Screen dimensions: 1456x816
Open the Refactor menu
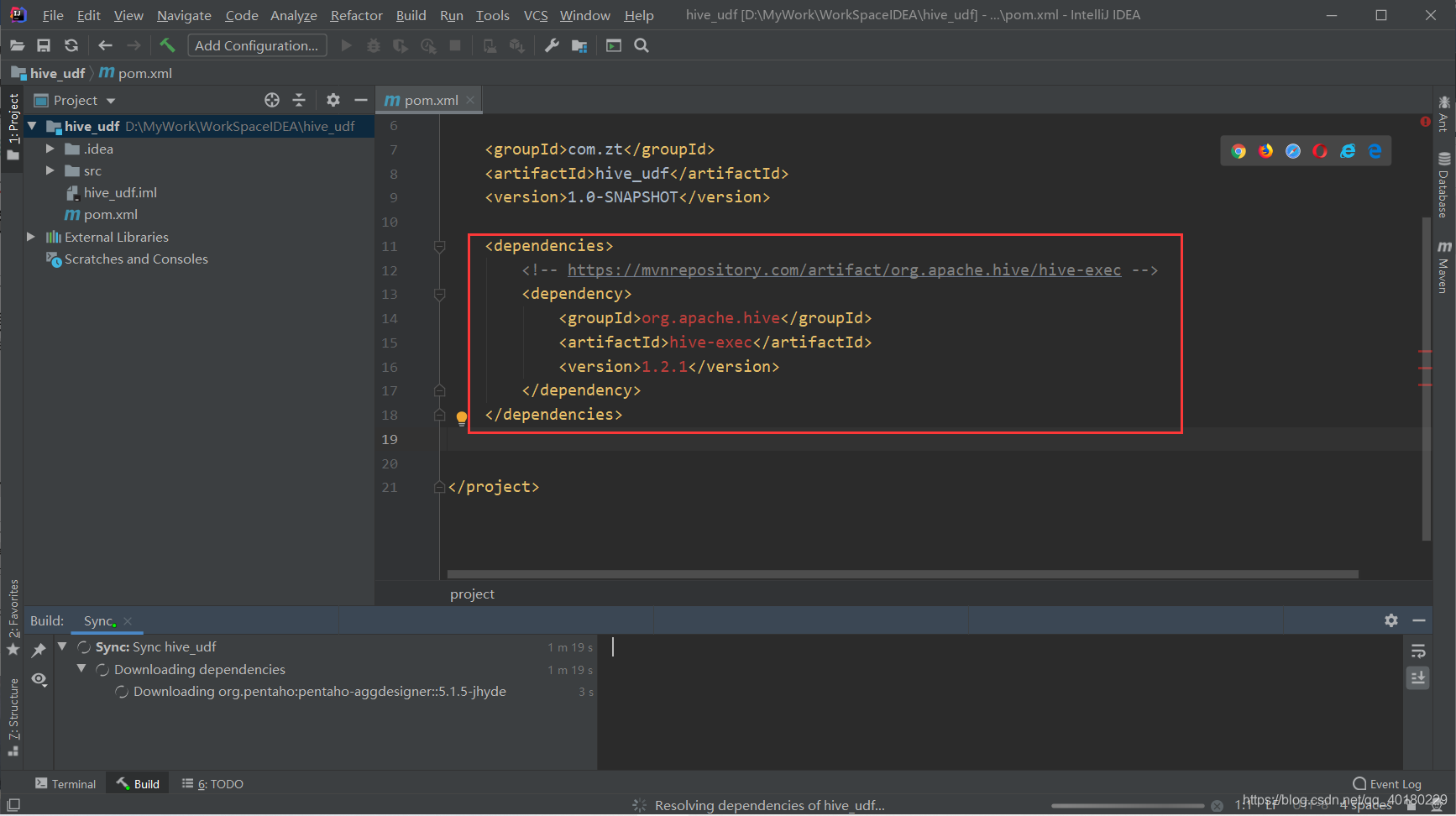tap(356, 15)
